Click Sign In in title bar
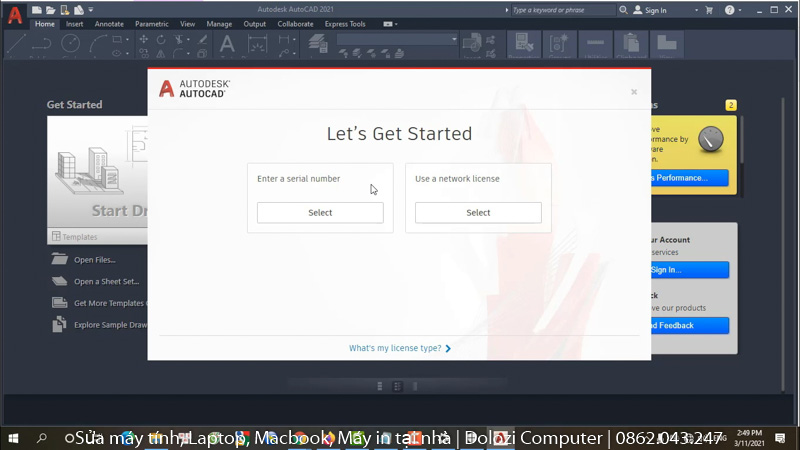800x450 pixels. (x=650, y=10)
